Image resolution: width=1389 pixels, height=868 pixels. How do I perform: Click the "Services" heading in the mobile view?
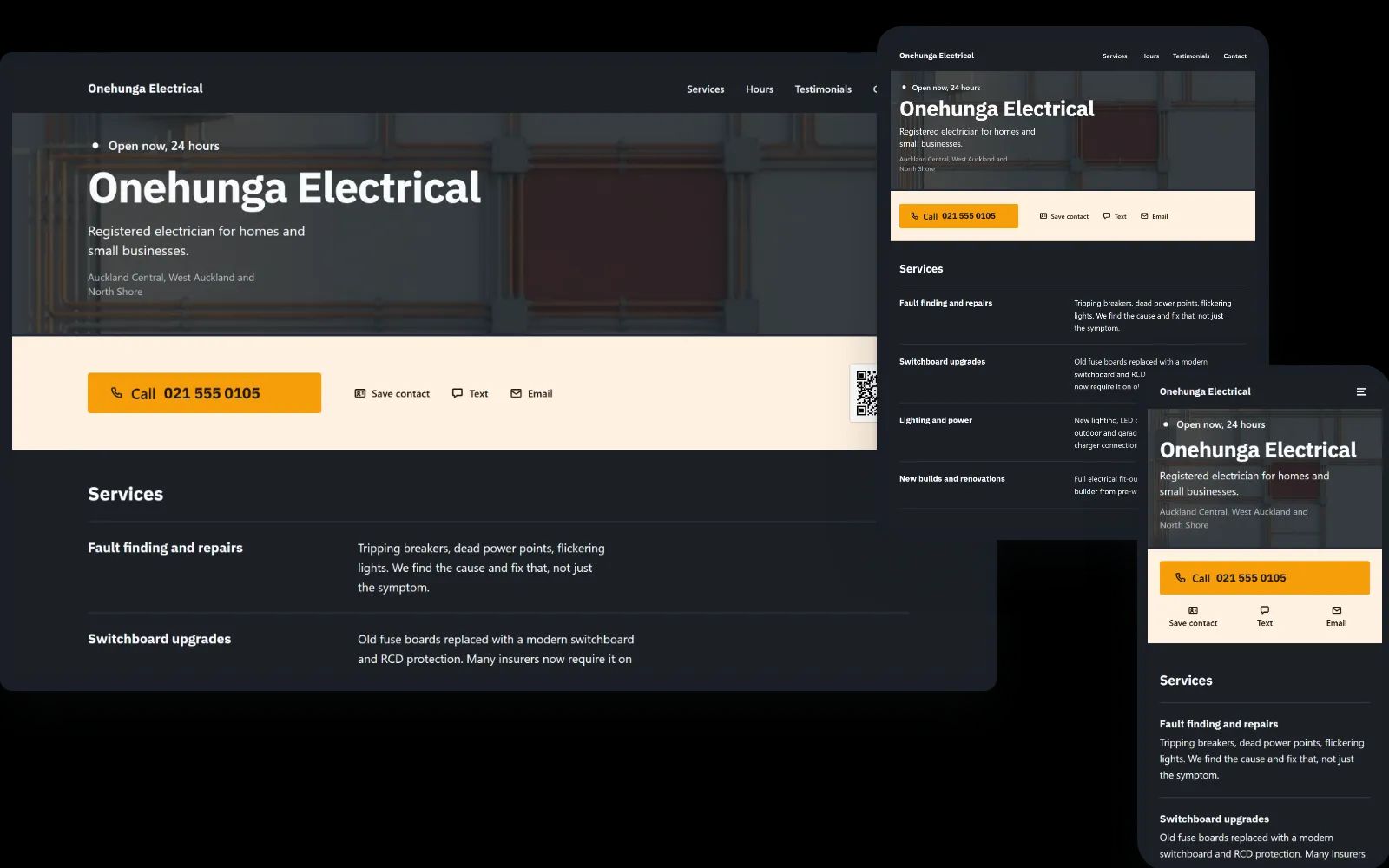[1186, 681]
